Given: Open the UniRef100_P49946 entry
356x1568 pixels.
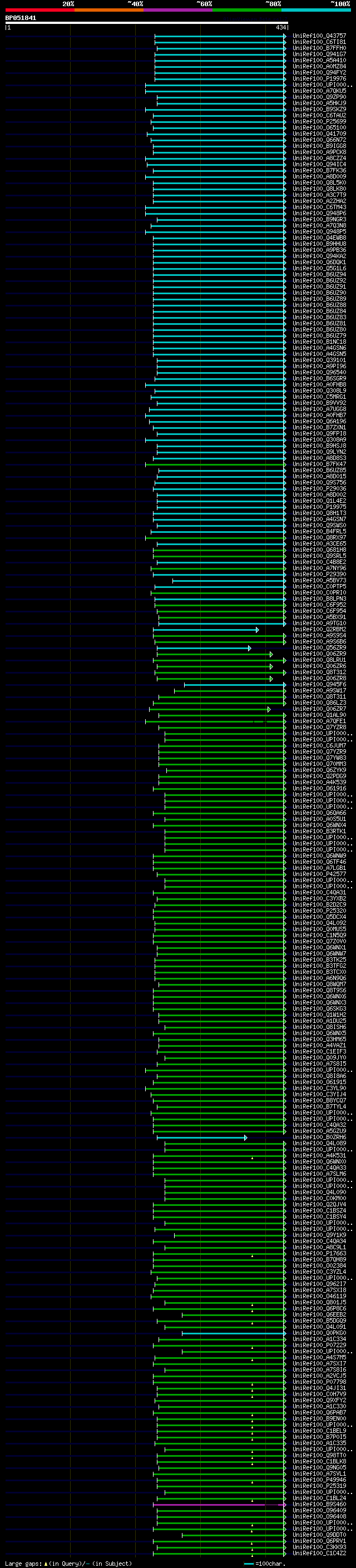Looking at the screenshot, I should 319,1480.
